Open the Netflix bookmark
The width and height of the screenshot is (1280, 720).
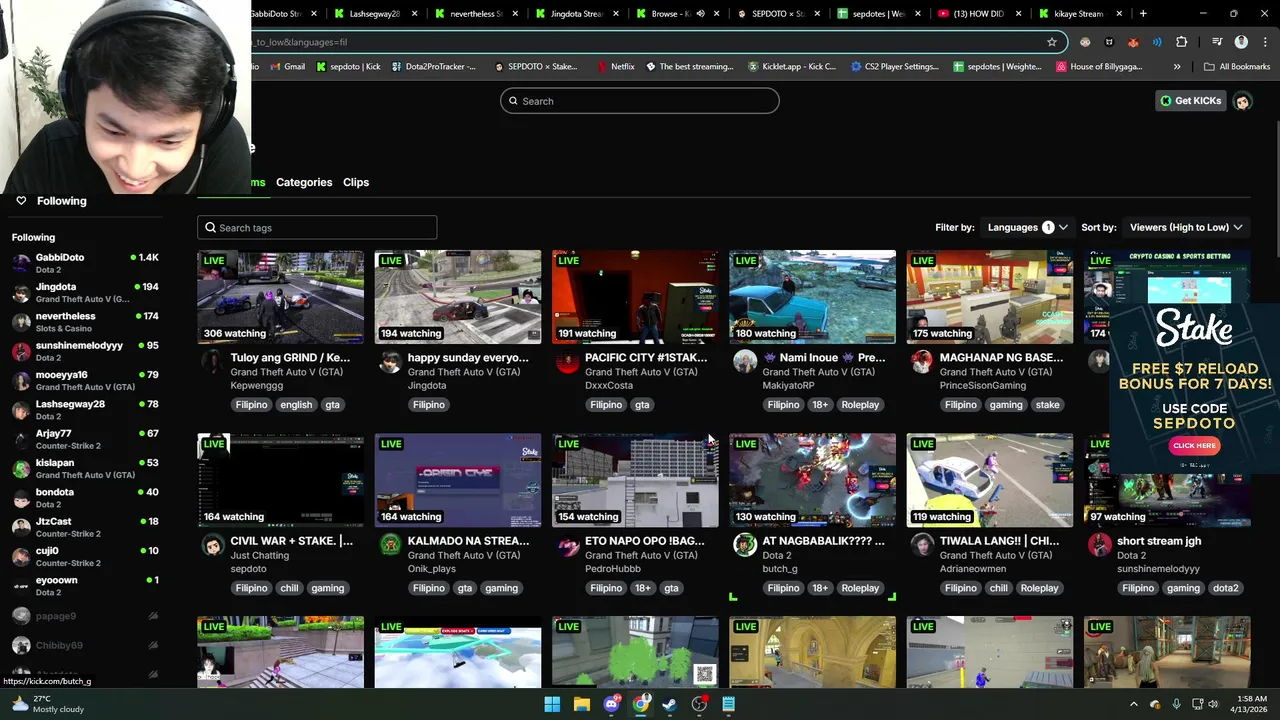pyautogui.click(x=615, y=67)
